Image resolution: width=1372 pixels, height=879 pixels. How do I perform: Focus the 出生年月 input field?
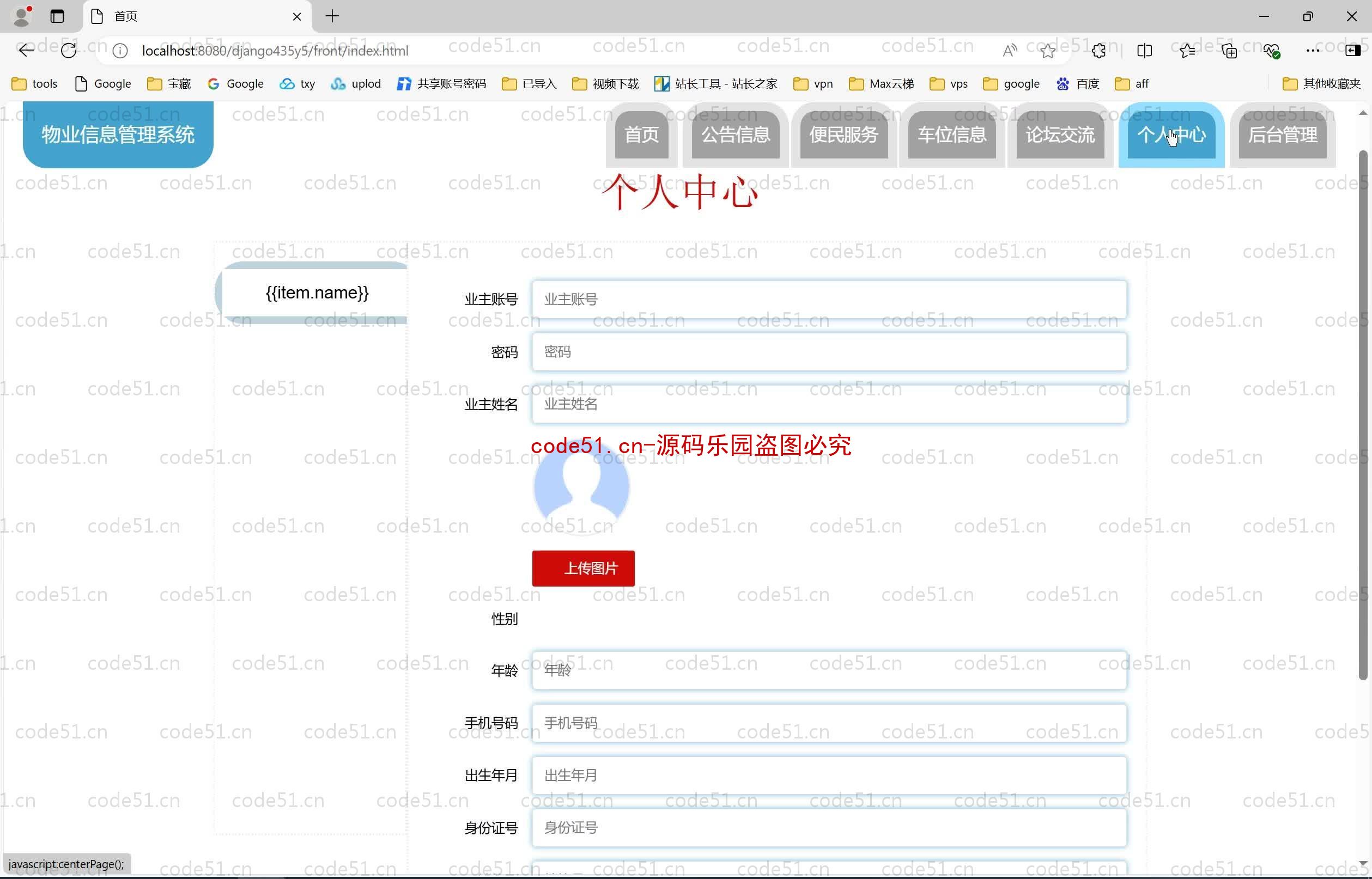click(x=829, y=775)
